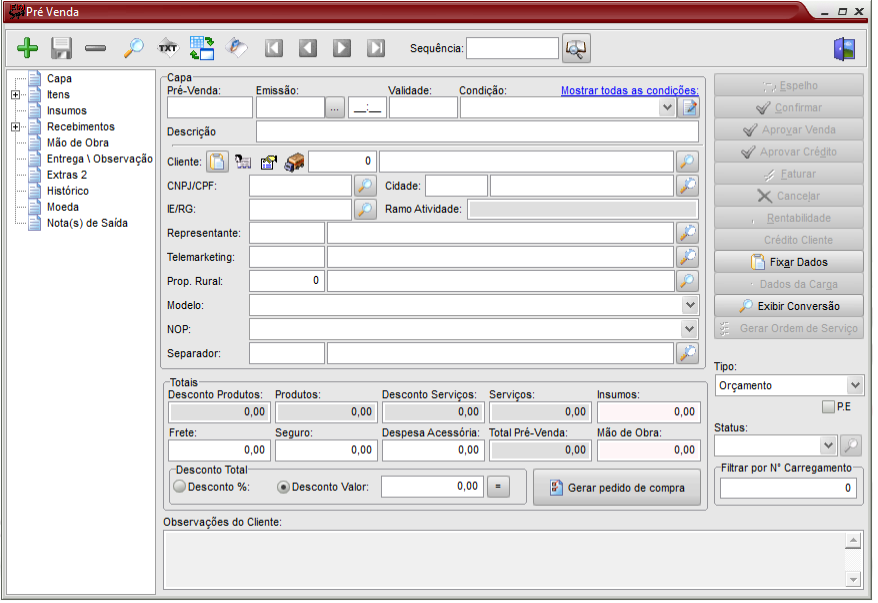Click the green plus add-new icon

point(28,48)
